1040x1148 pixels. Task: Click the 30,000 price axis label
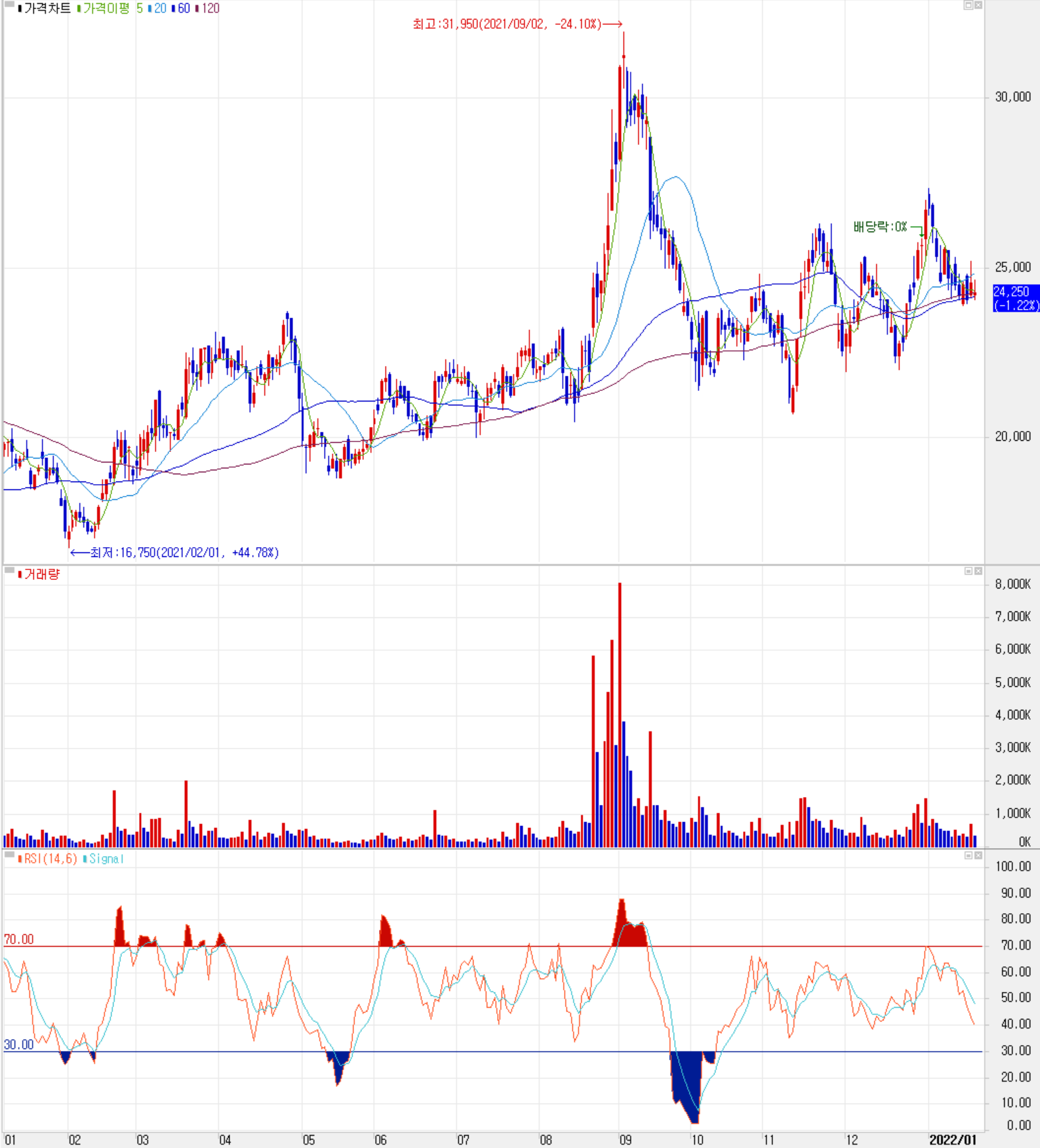coord(1012,97)
